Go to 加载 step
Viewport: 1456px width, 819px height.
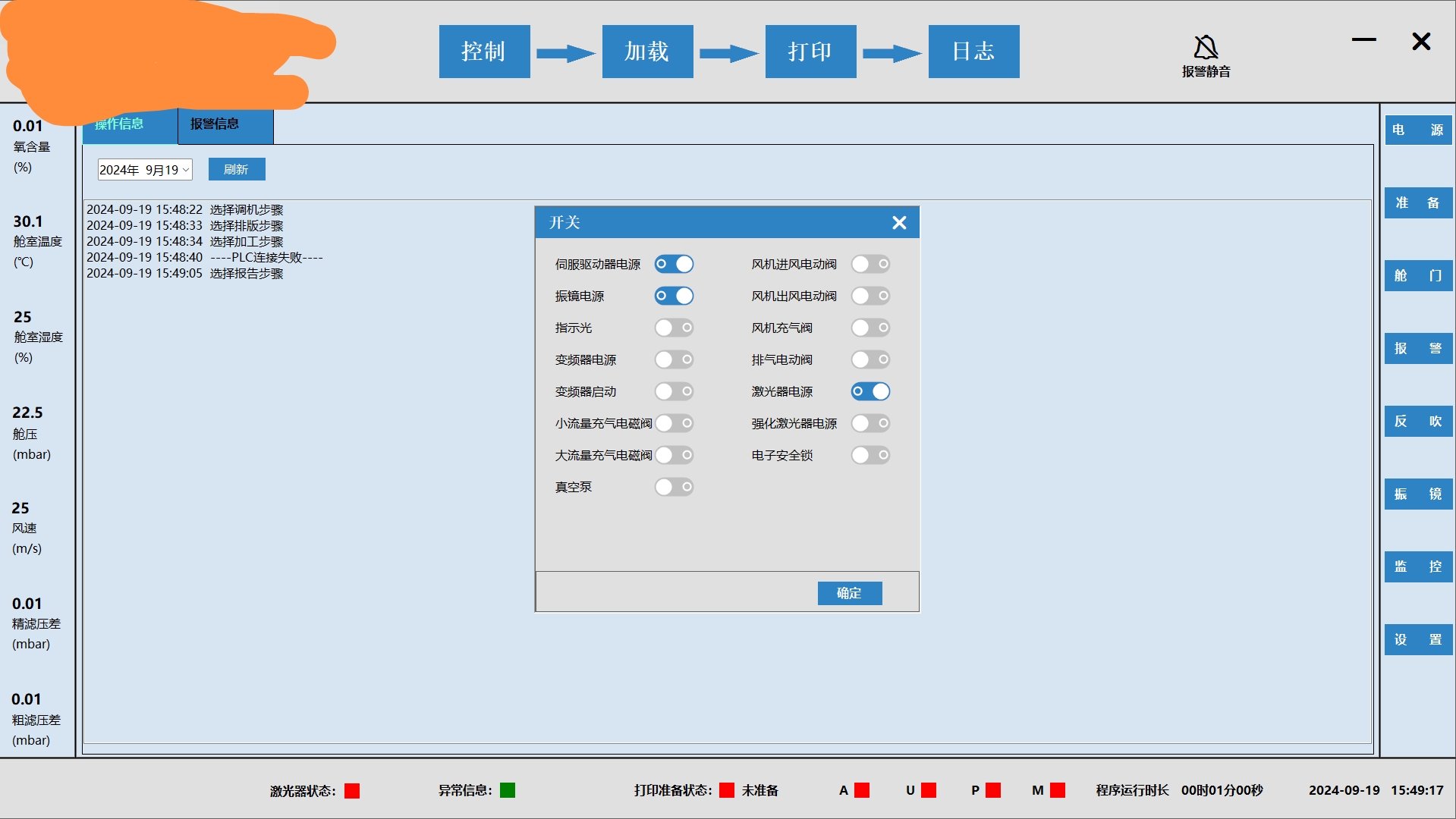[x=647, y=52]
